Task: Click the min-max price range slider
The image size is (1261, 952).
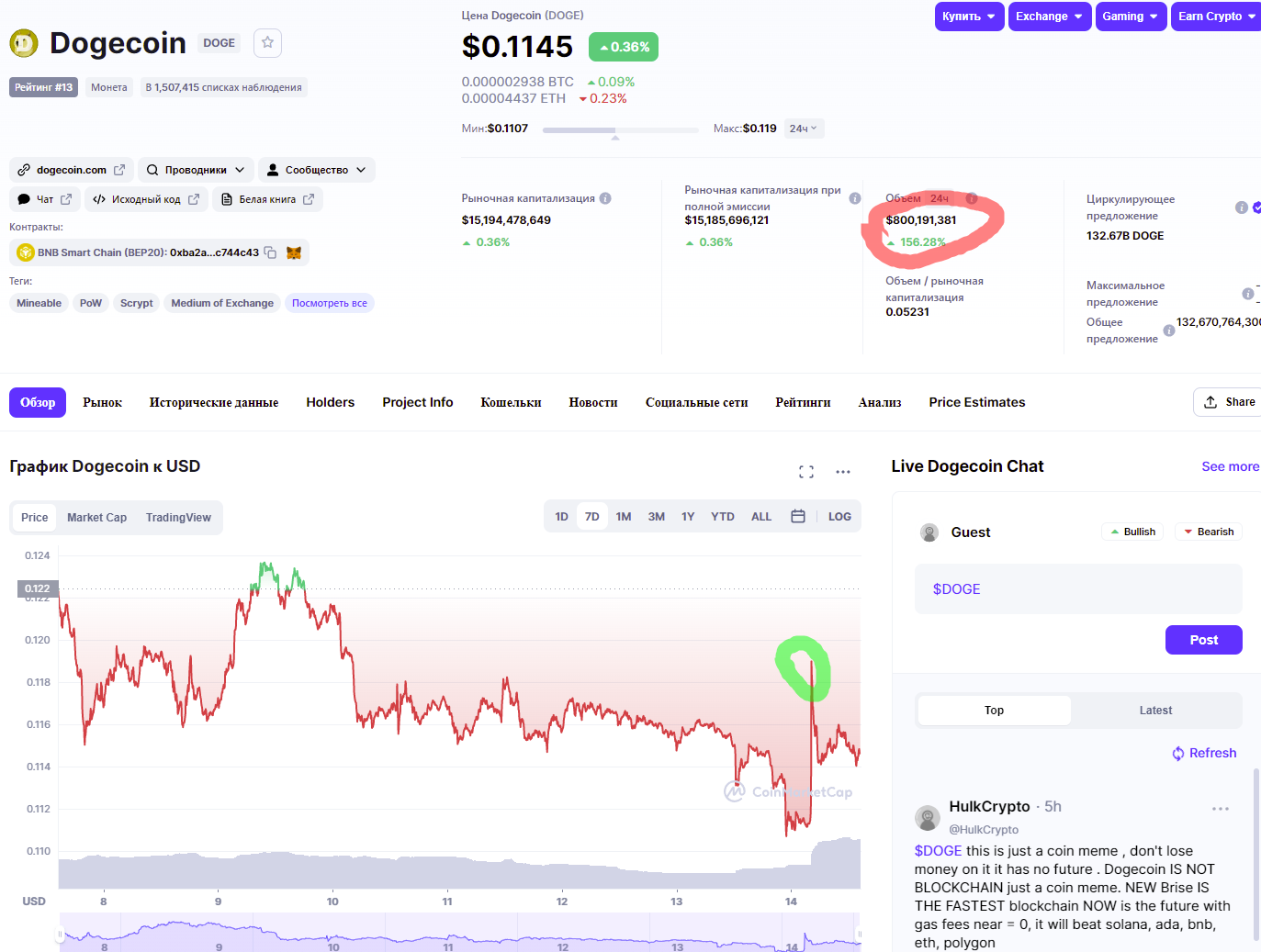Action: [x=620, y=130]
